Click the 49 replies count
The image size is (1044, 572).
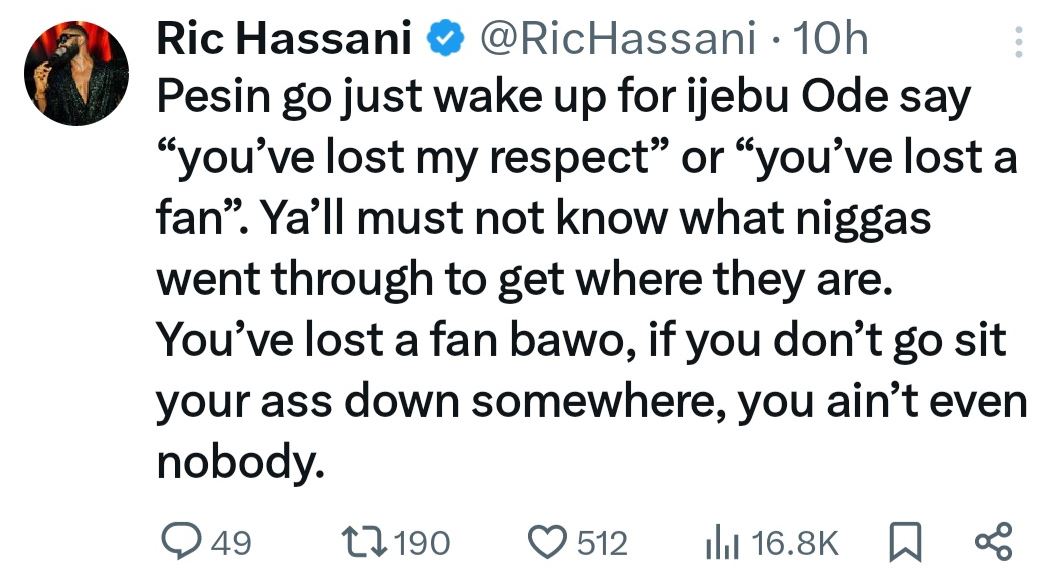tap(231, 544)
